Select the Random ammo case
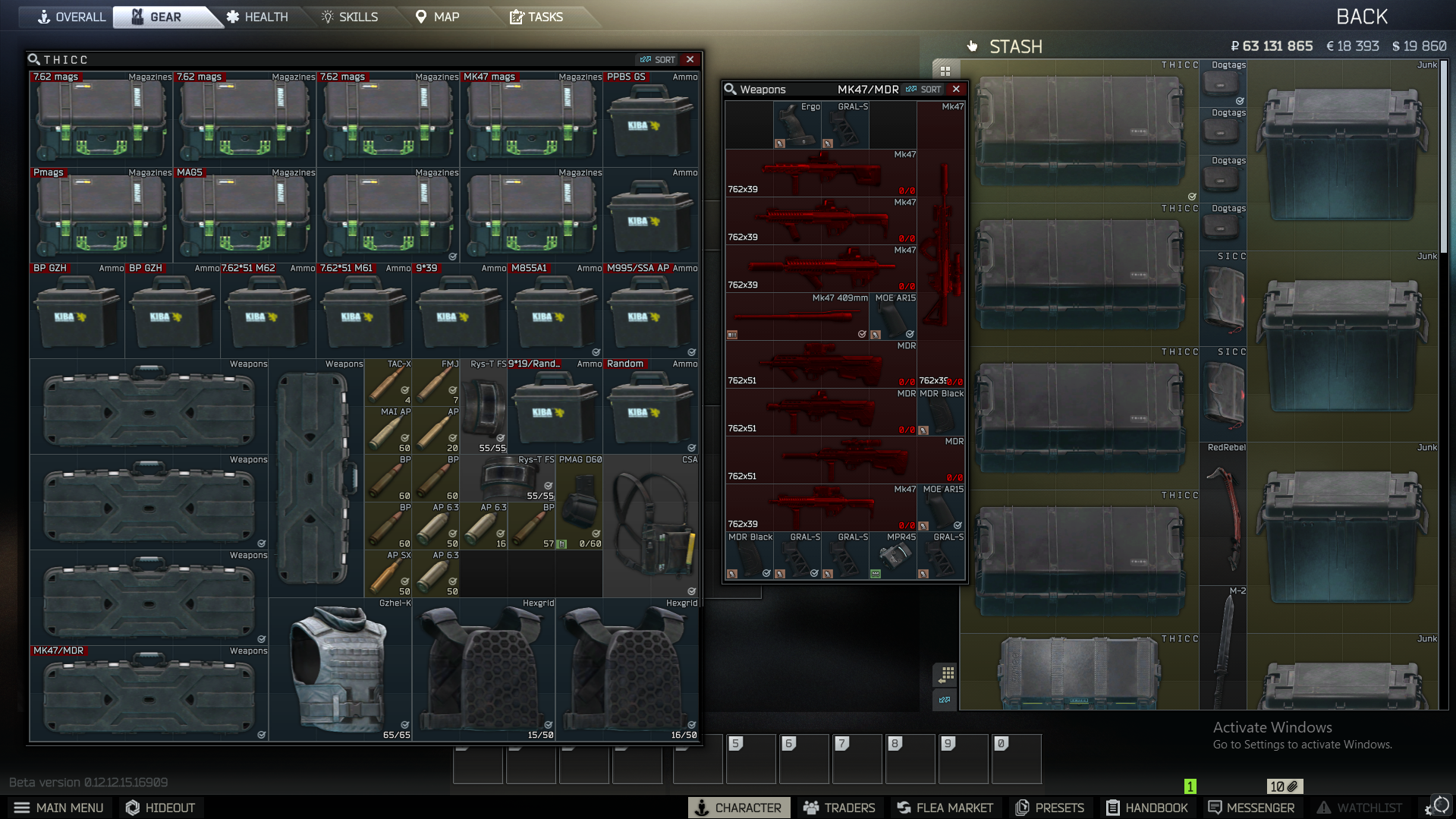 pyautogui.click(x=651, y=407)
